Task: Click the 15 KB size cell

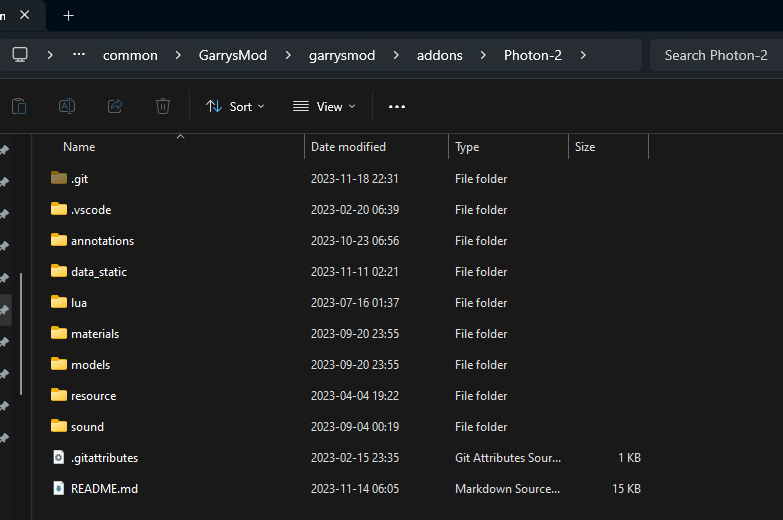Action: coord(626,489)
